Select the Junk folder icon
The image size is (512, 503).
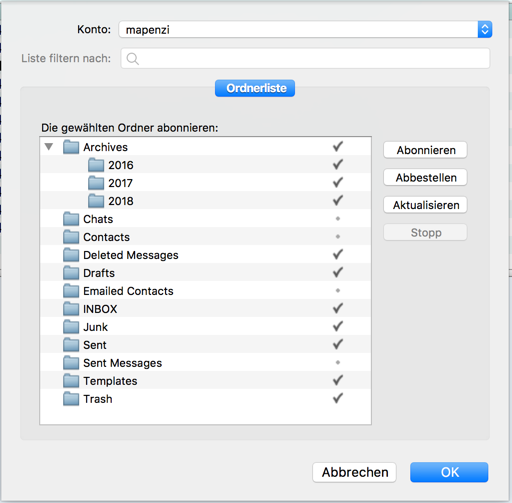[x=71, y=327]
